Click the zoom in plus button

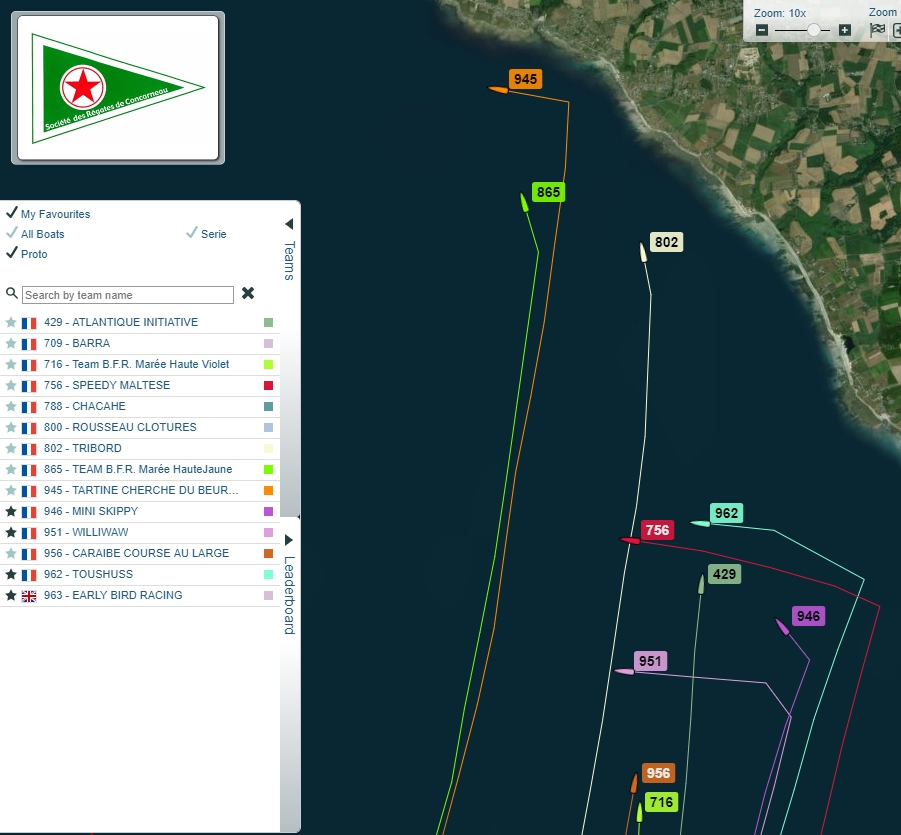pos(845,30)
